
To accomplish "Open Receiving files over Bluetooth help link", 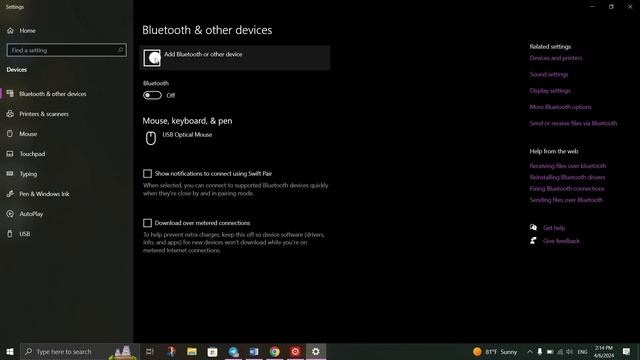I will pyautogui.click(x=568, y=166).
